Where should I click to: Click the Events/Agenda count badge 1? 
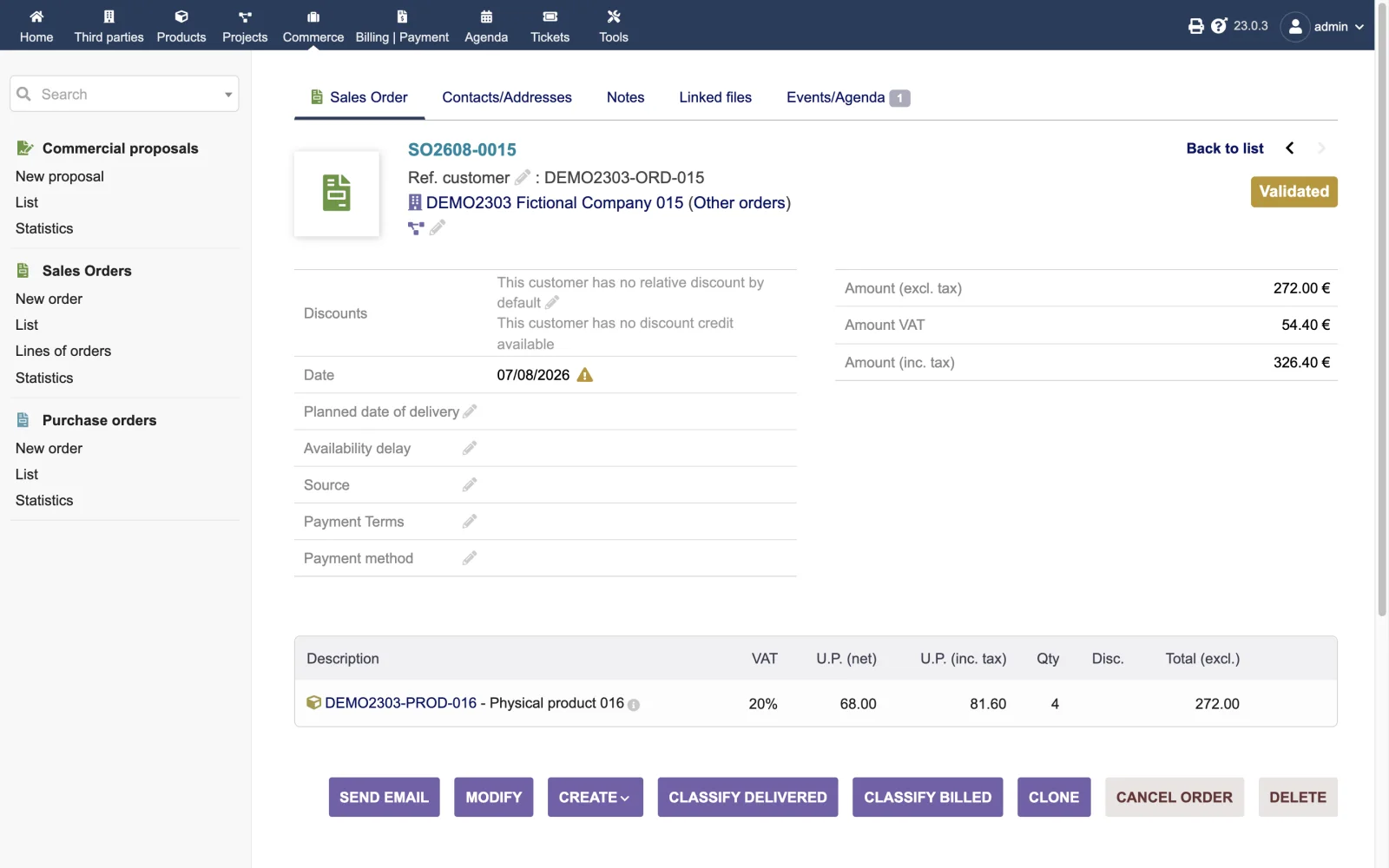coord(899,98)
